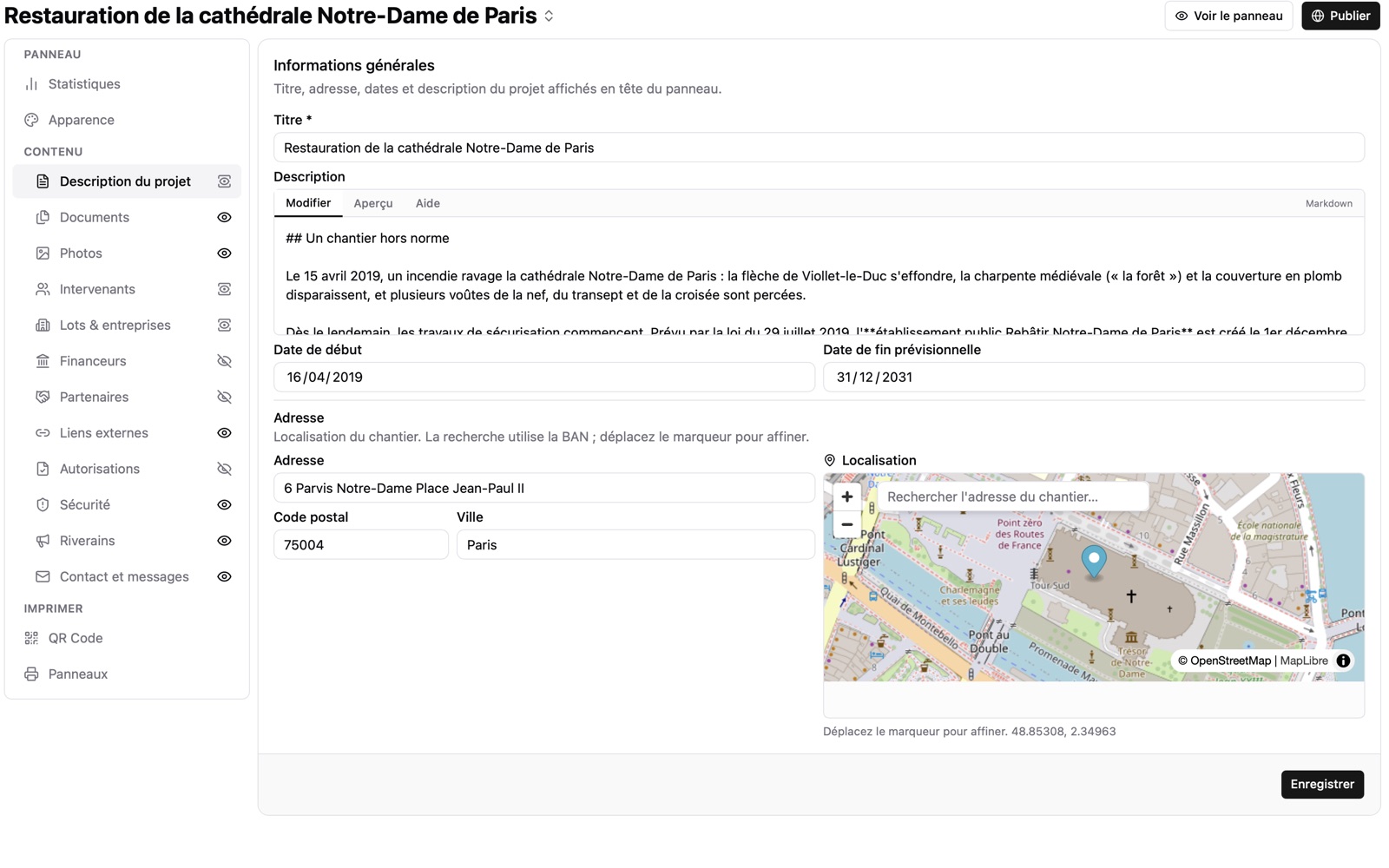Image resolution: width=1389 pixels, height=868 pixels.
Task: Toggle visibility of Sécurité section
Action: (x=224, y=504)
